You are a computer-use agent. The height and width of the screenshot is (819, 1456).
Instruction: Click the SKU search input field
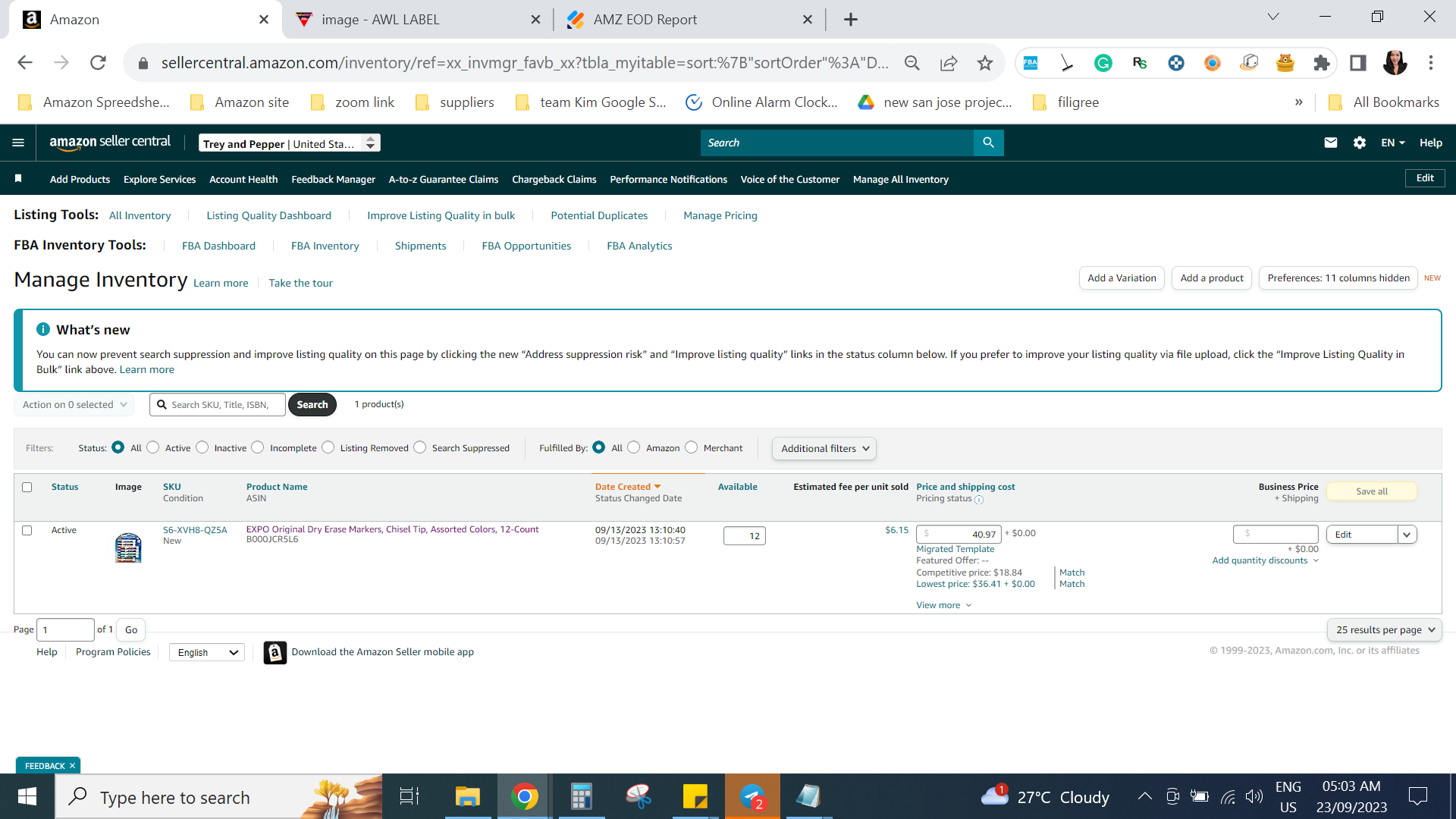[218, 405]
